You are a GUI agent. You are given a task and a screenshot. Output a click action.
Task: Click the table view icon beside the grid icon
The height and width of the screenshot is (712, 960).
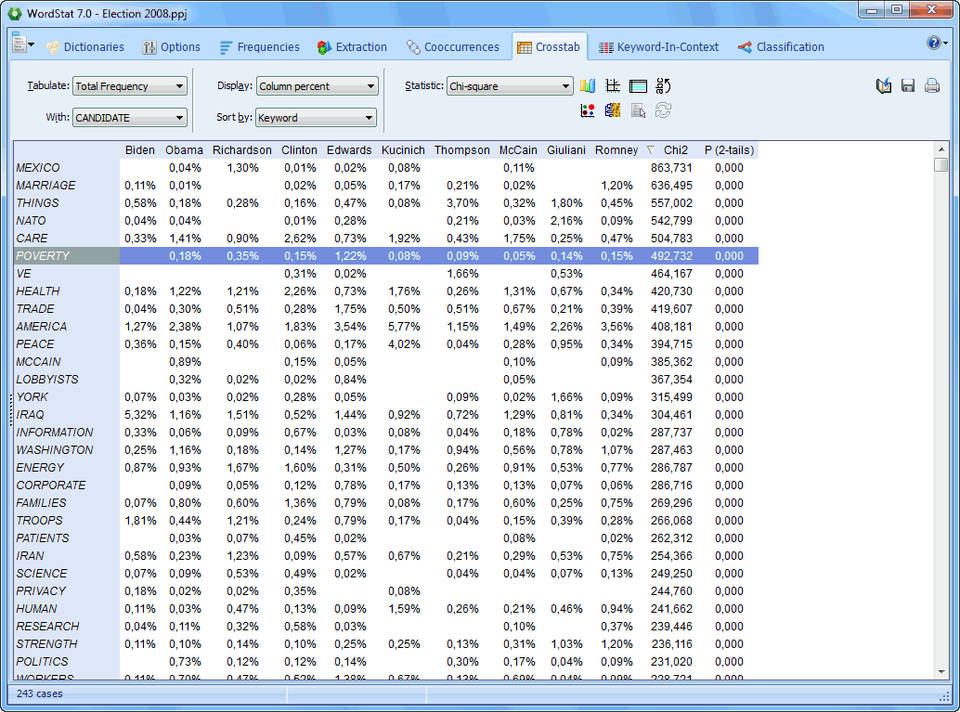coord(638,86)
